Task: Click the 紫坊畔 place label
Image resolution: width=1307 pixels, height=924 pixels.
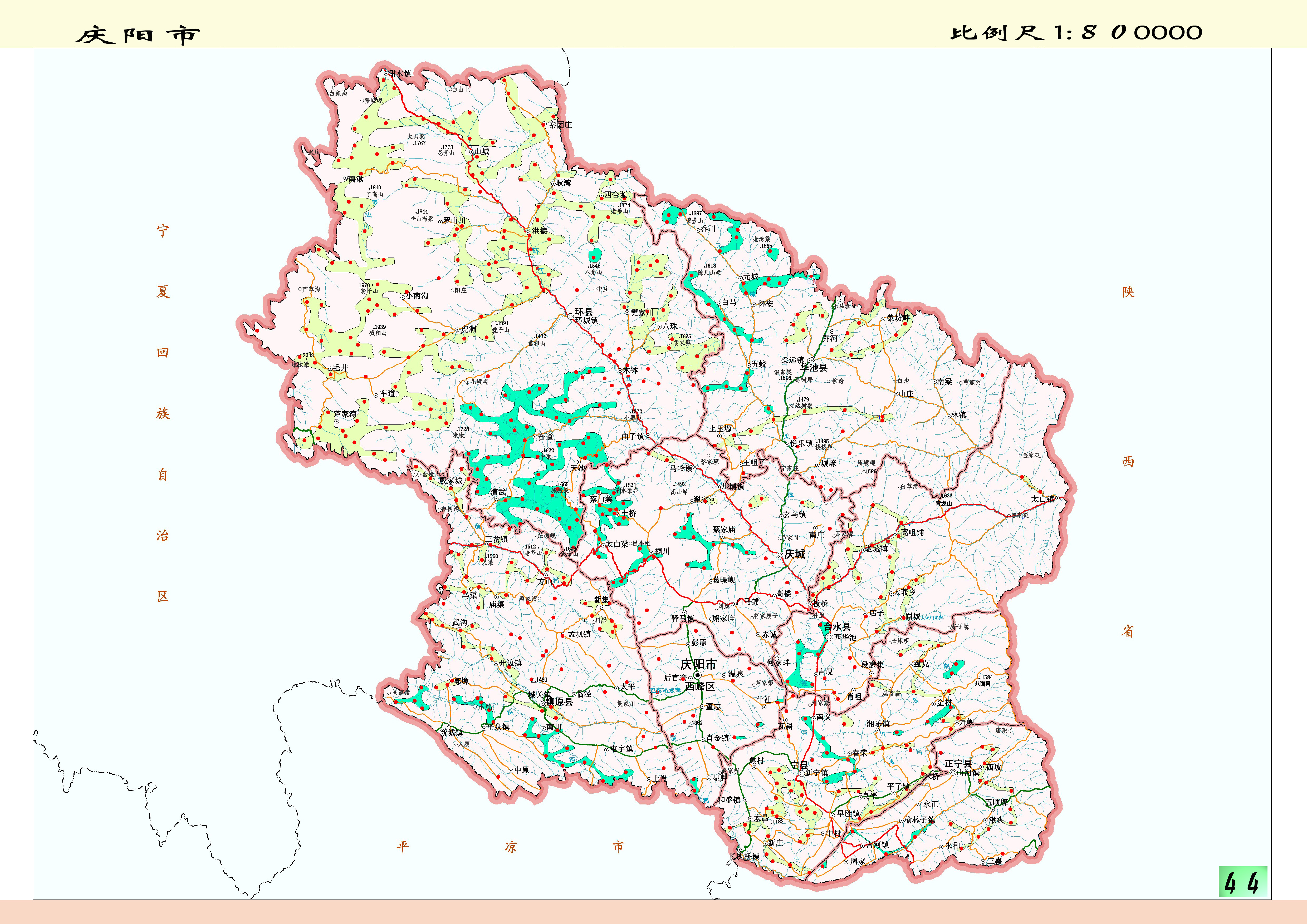Action: [x=898, y=318]
